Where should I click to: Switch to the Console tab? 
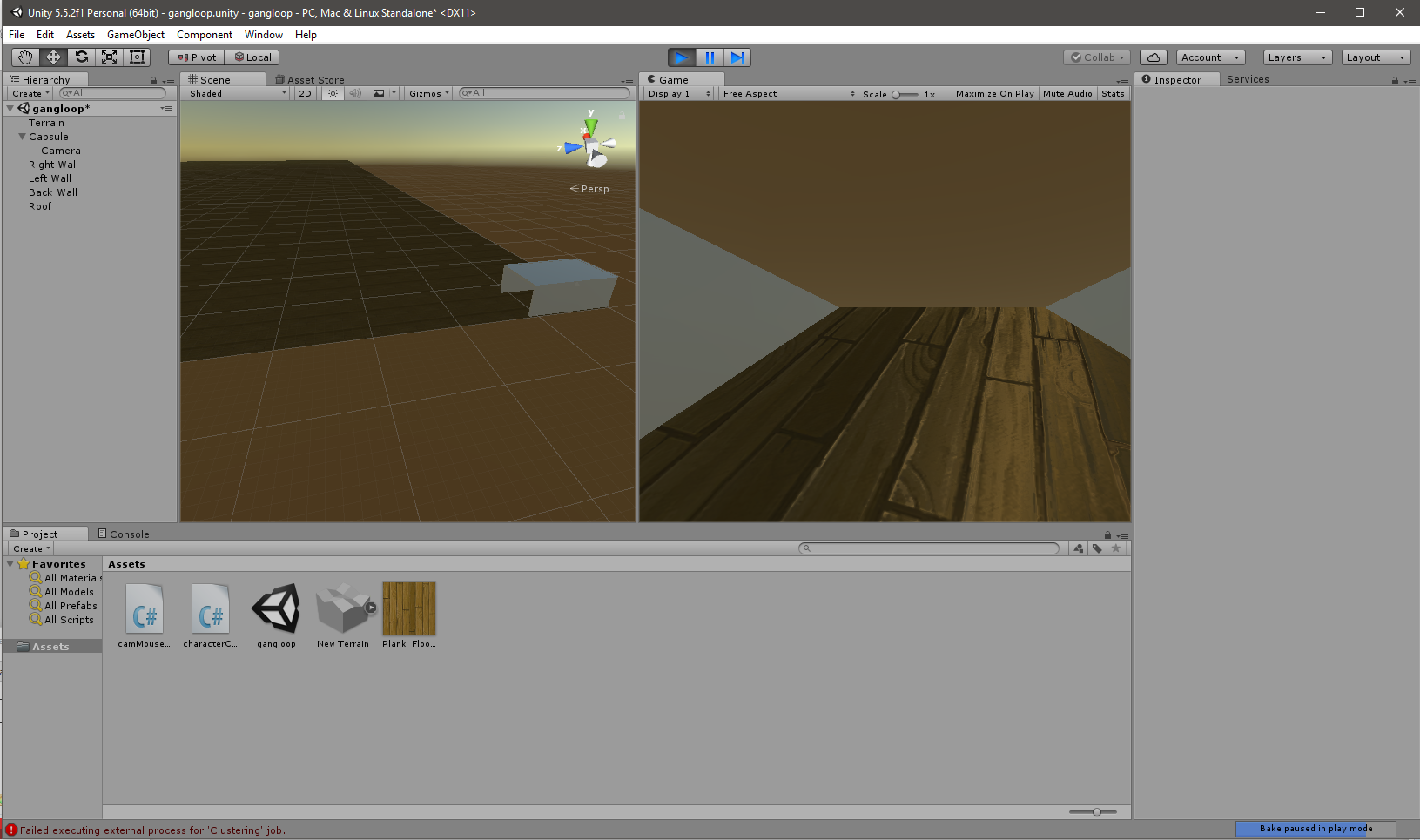coord(124,534)
